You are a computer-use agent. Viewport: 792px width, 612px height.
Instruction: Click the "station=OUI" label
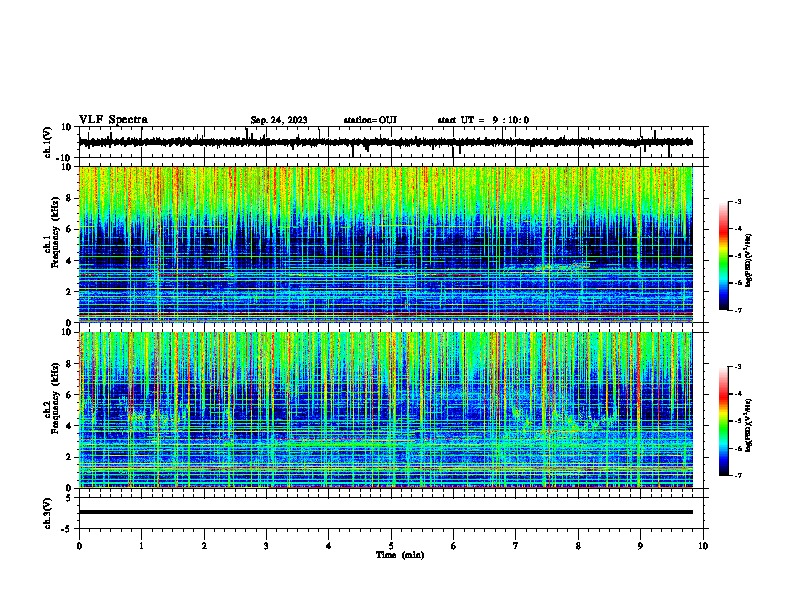370,120
